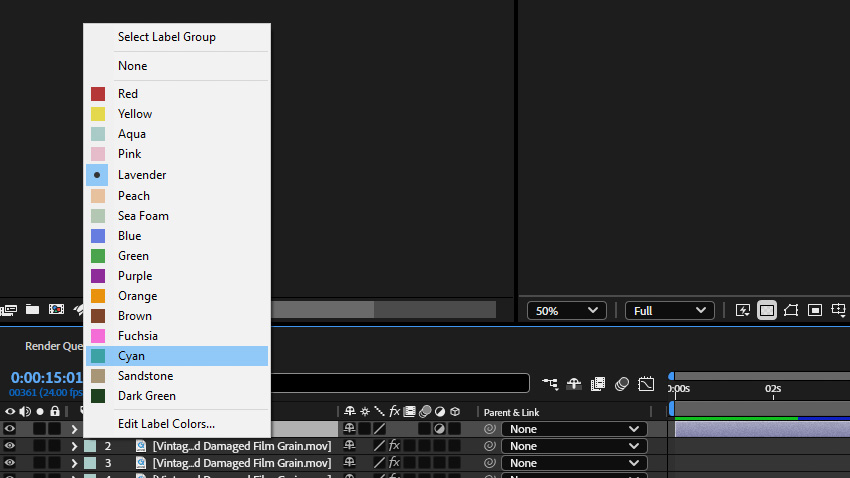Toggle the transparency grid button
This screenshot has width=850, height=478.
coord(767,311)
